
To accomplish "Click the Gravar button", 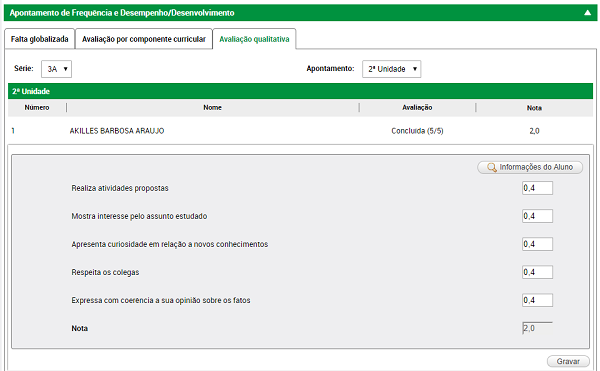I will point(568,361).
